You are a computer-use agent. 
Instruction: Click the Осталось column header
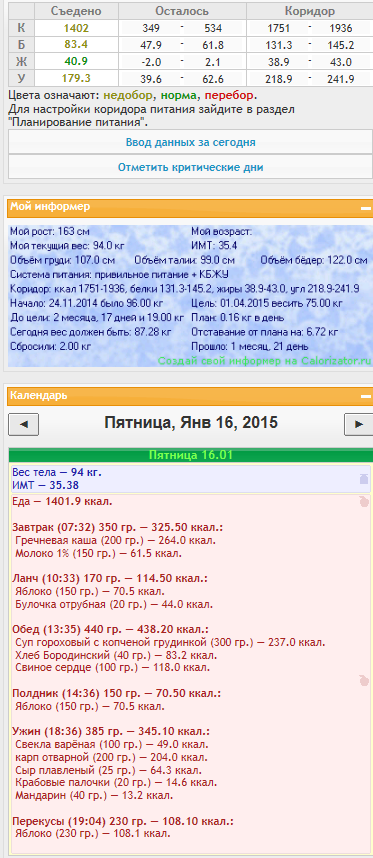click(182, 11)
